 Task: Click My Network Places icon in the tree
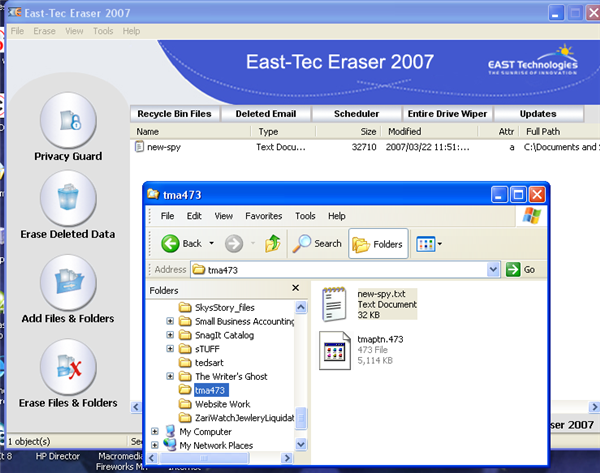(x=170, y=444)
